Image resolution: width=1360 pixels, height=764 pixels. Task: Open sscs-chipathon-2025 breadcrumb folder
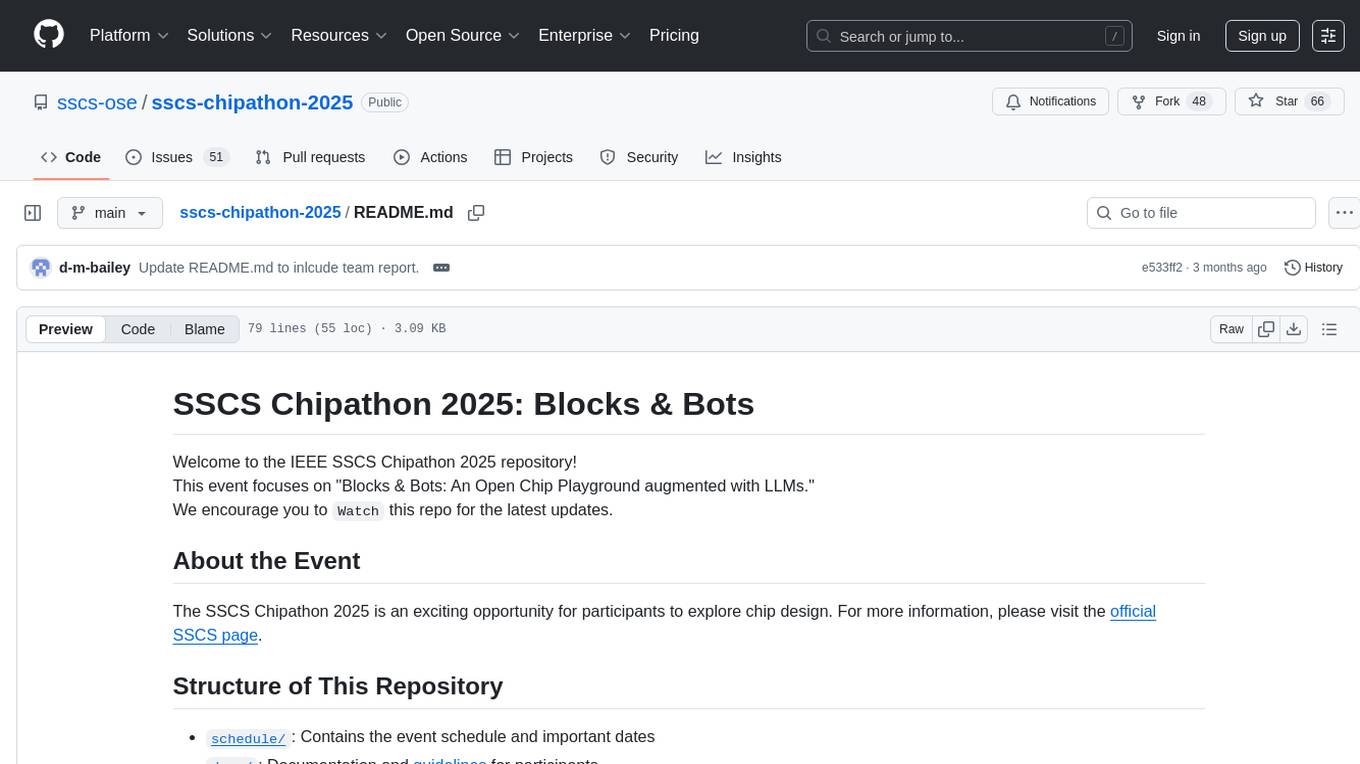260,212
